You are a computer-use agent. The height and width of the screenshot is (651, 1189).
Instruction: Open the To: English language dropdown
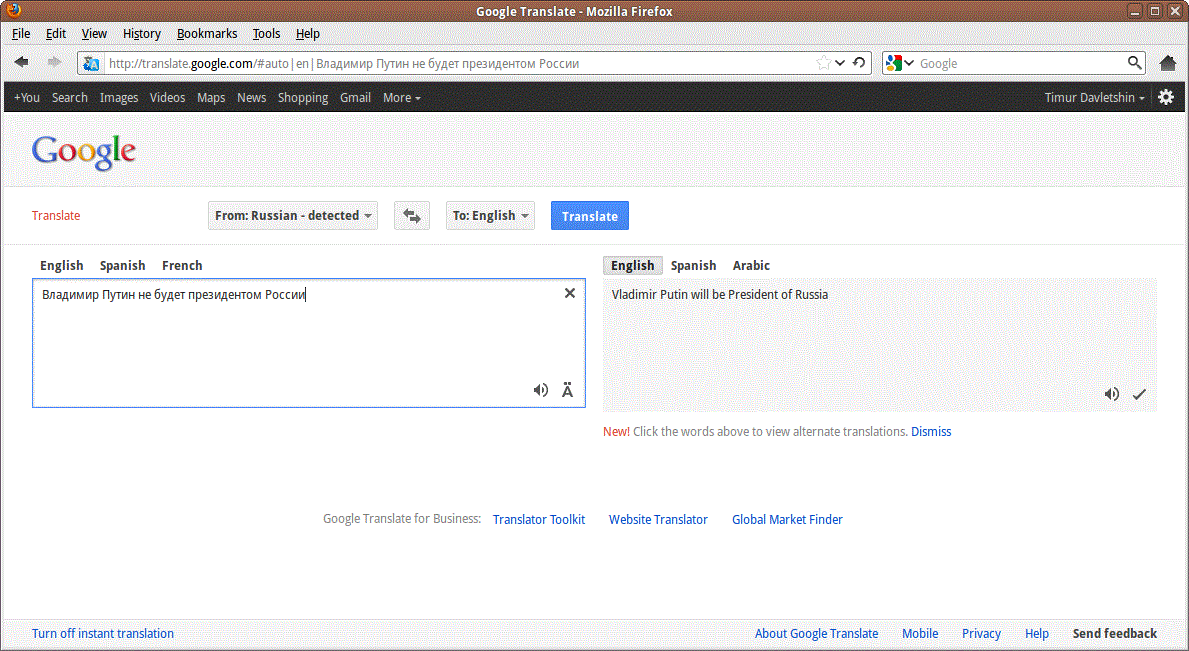coord(490,216)
